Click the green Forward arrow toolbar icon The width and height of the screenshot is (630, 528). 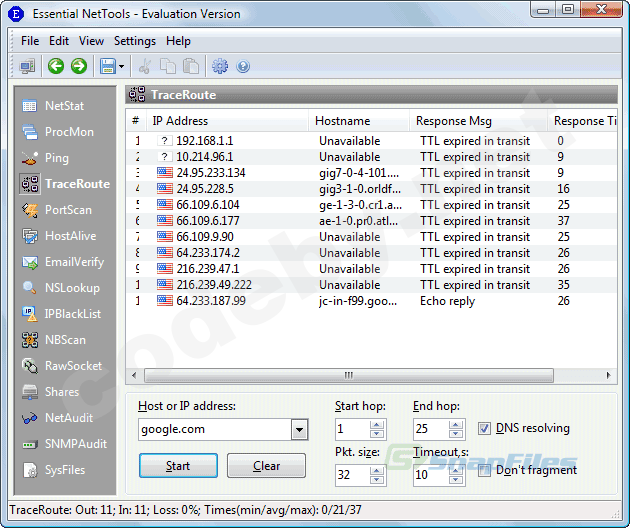79,66
